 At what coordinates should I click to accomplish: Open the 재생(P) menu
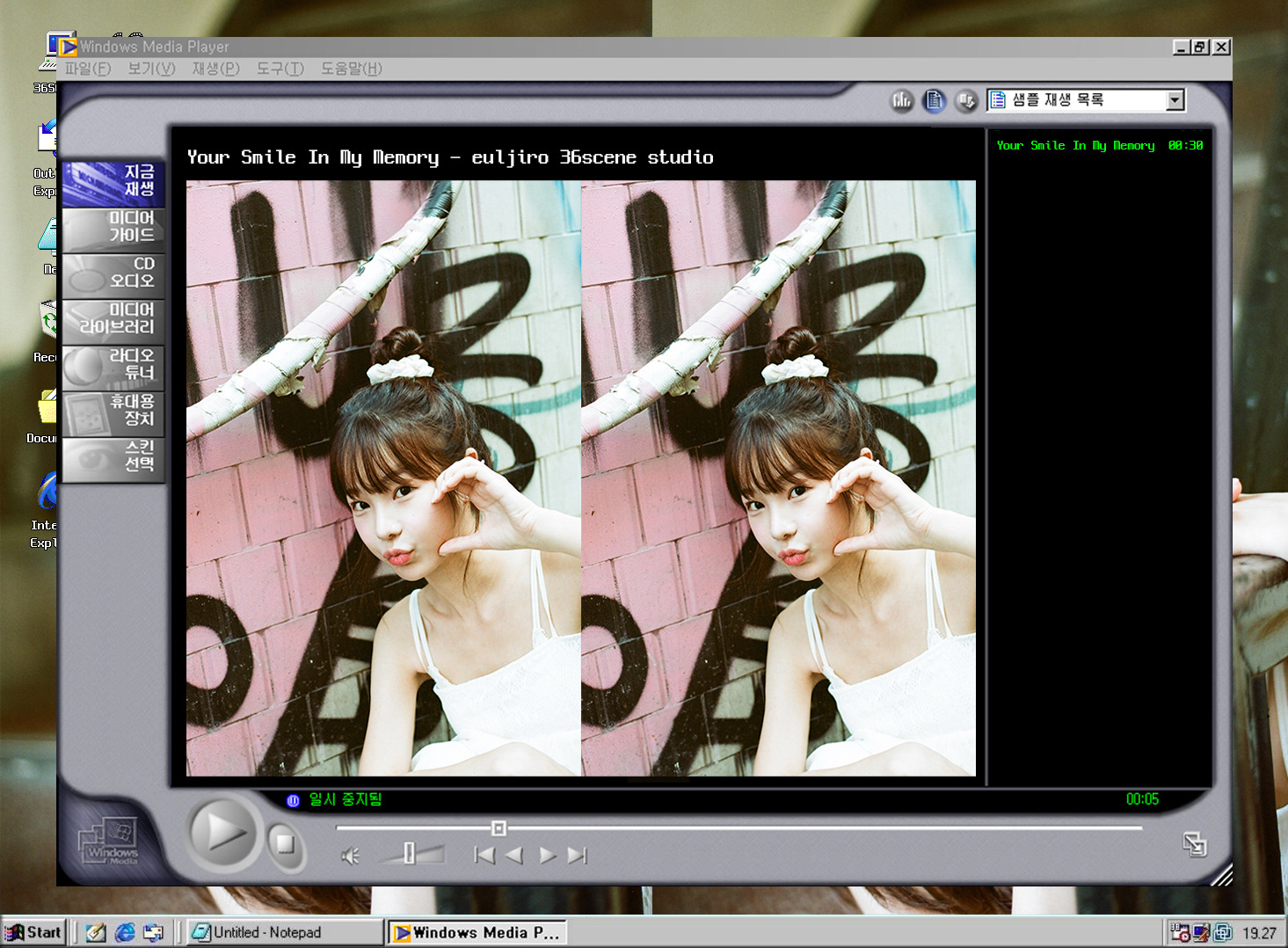(215, 69)
